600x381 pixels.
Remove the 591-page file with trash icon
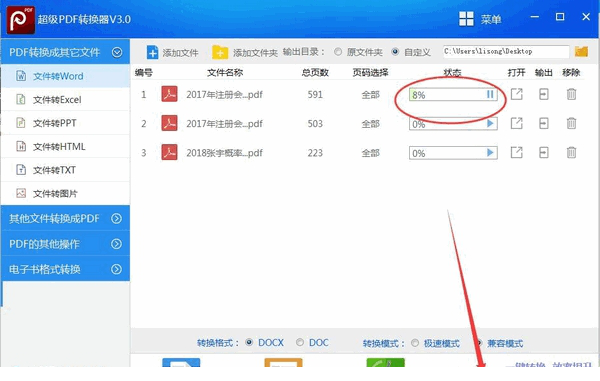point(571,94)
